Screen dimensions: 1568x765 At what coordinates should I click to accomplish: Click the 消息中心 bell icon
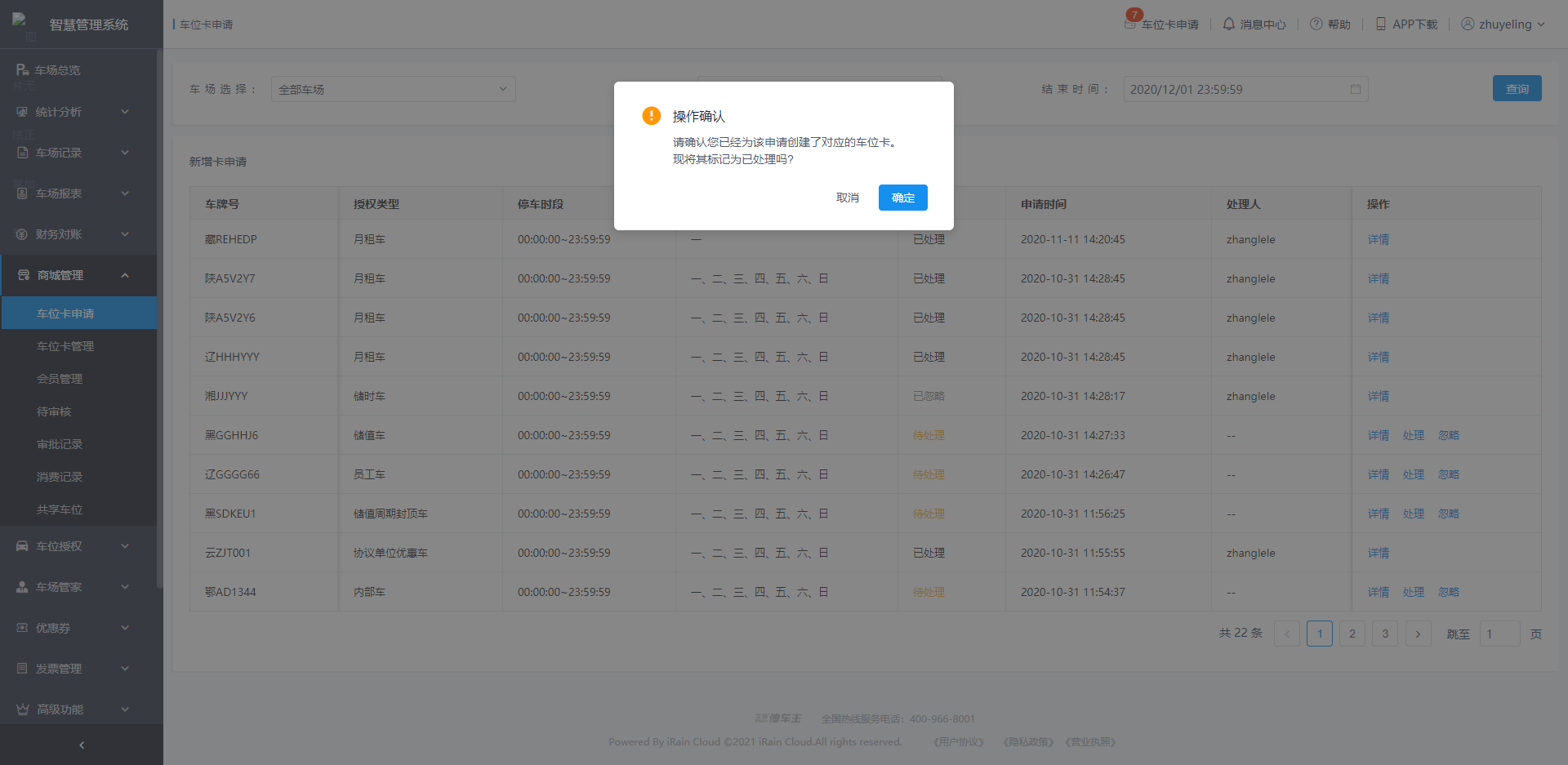pos(1228,24)
